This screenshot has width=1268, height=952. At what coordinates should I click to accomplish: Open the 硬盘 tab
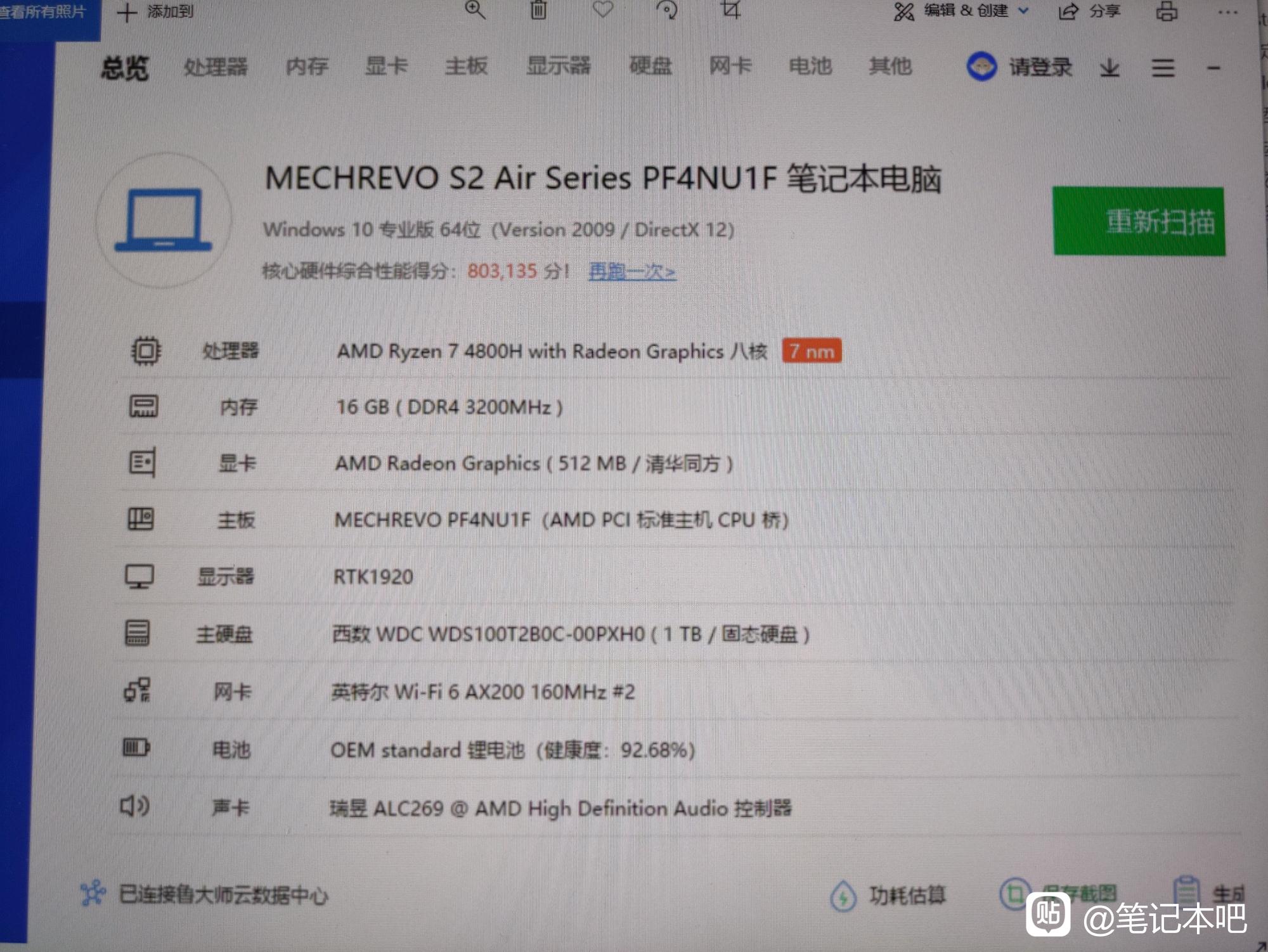(x=650, y=65)
